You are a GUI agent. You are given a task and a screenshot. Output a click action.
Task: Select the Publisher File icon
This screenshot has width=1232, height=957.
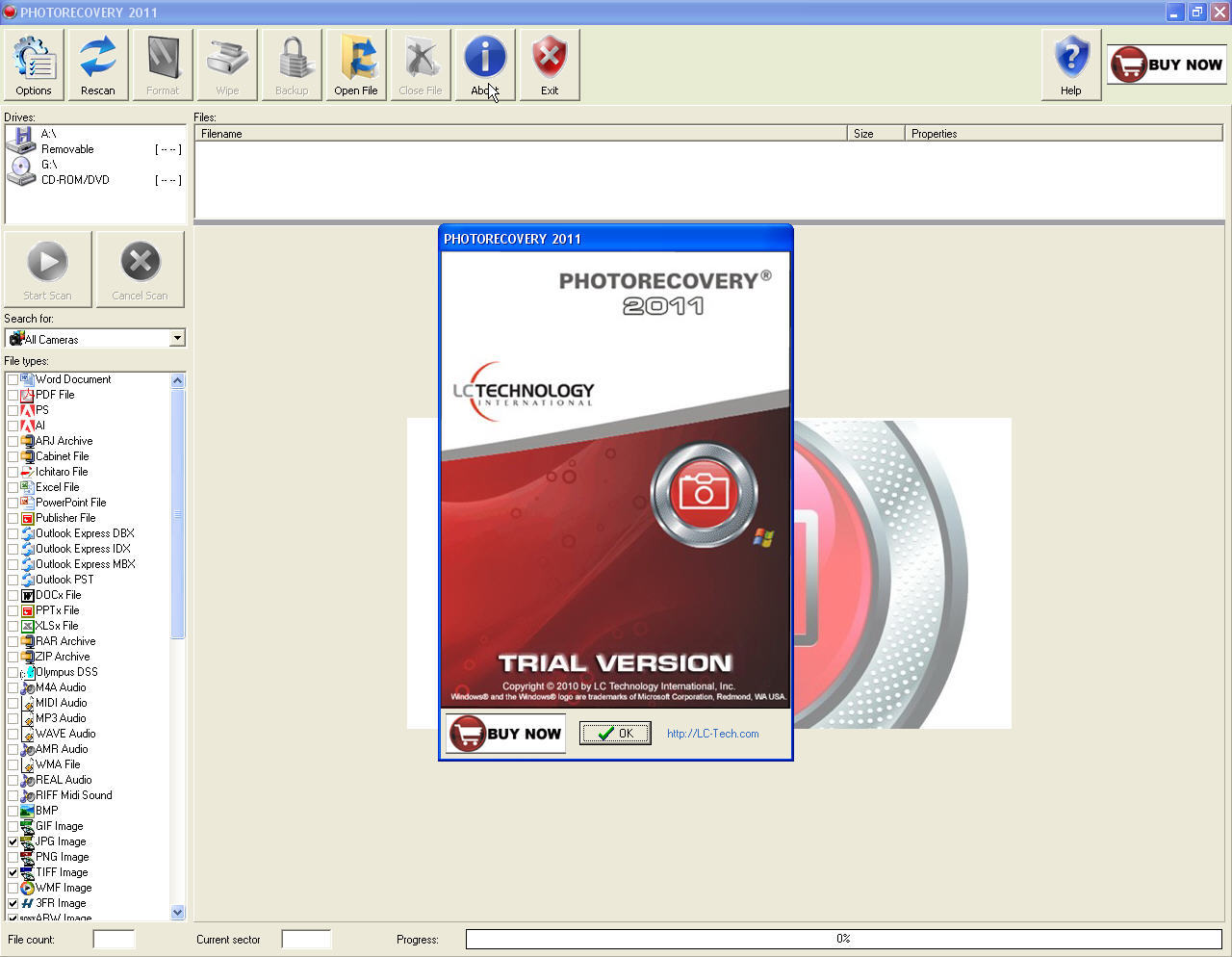[27, 518]
